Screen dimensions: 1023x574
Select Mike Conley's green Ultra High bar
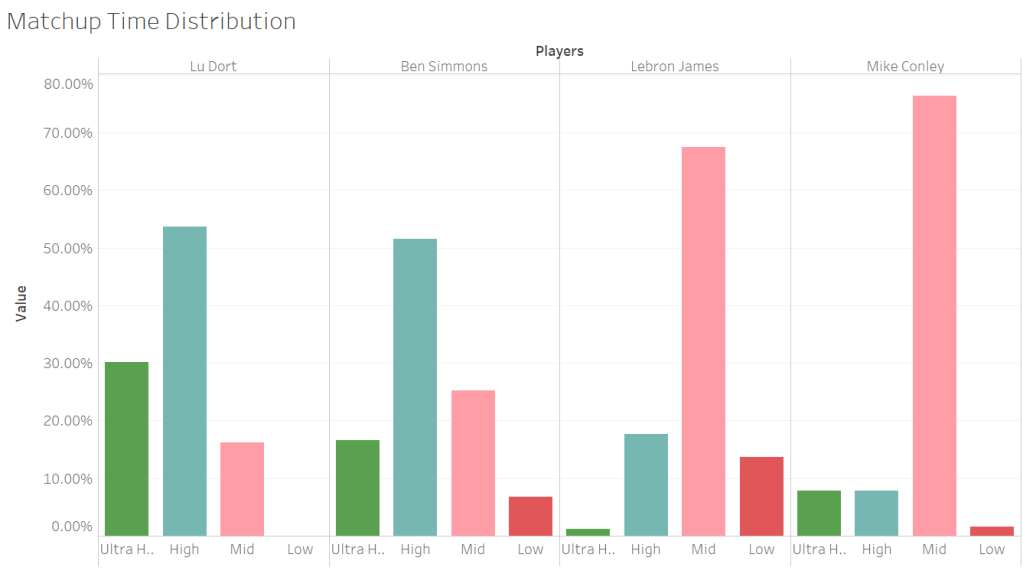(x=819, y=512)
